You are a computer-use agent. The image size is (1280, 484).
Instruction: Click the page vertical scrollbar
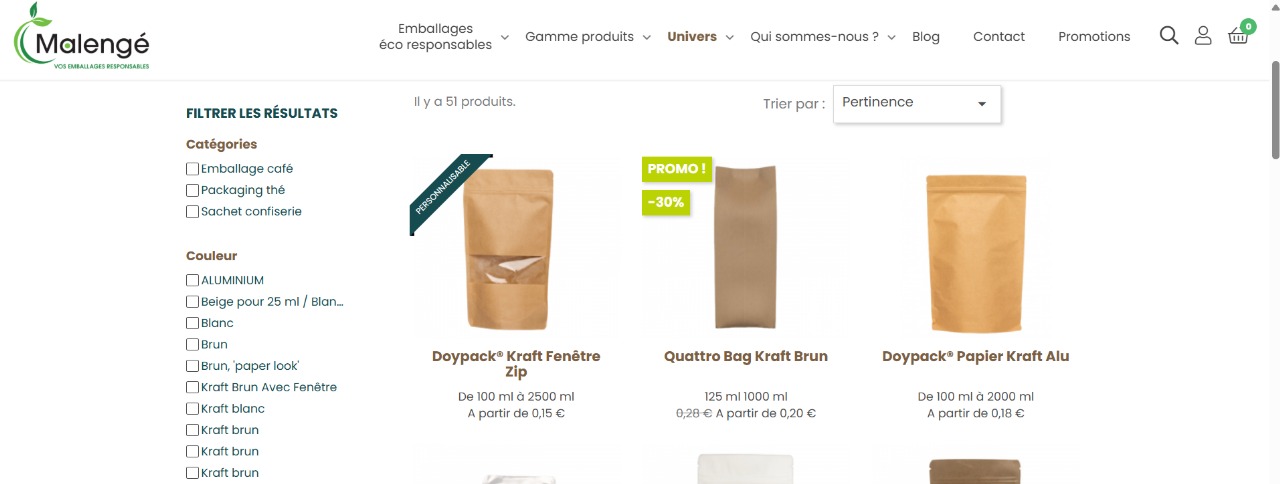(x=1274, y=110)
